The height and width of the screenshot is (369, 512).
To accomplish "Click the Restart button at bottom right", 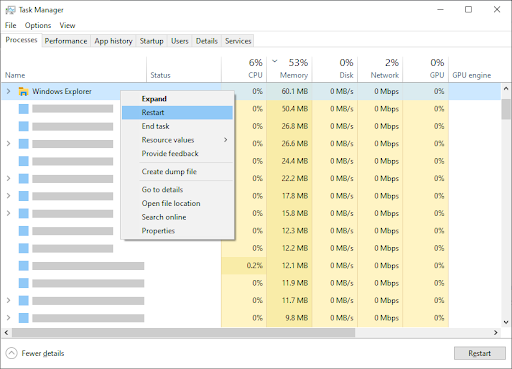I will tap(480, 353).
